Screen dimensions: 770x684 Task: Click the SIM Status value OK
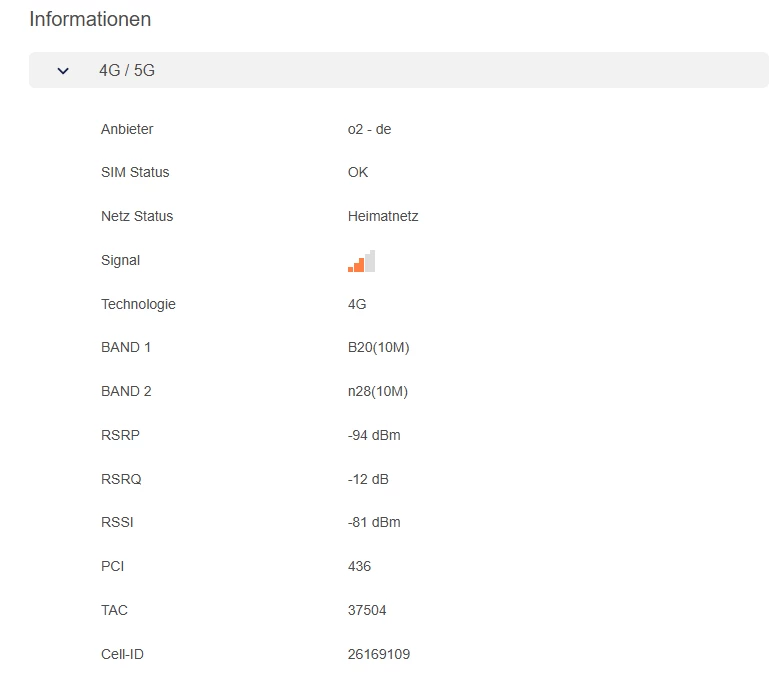pos(358,172)
